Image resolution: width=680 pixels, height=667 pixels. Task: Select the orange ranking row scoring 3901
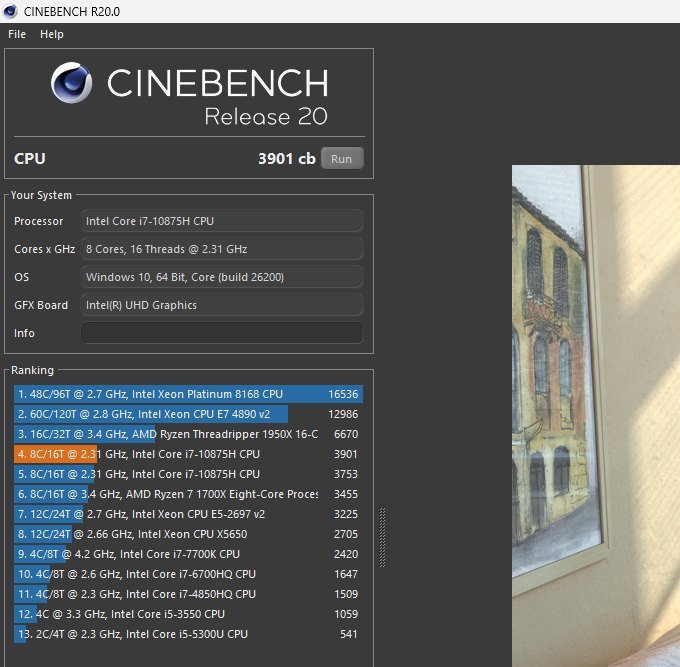tap(188, 454)
